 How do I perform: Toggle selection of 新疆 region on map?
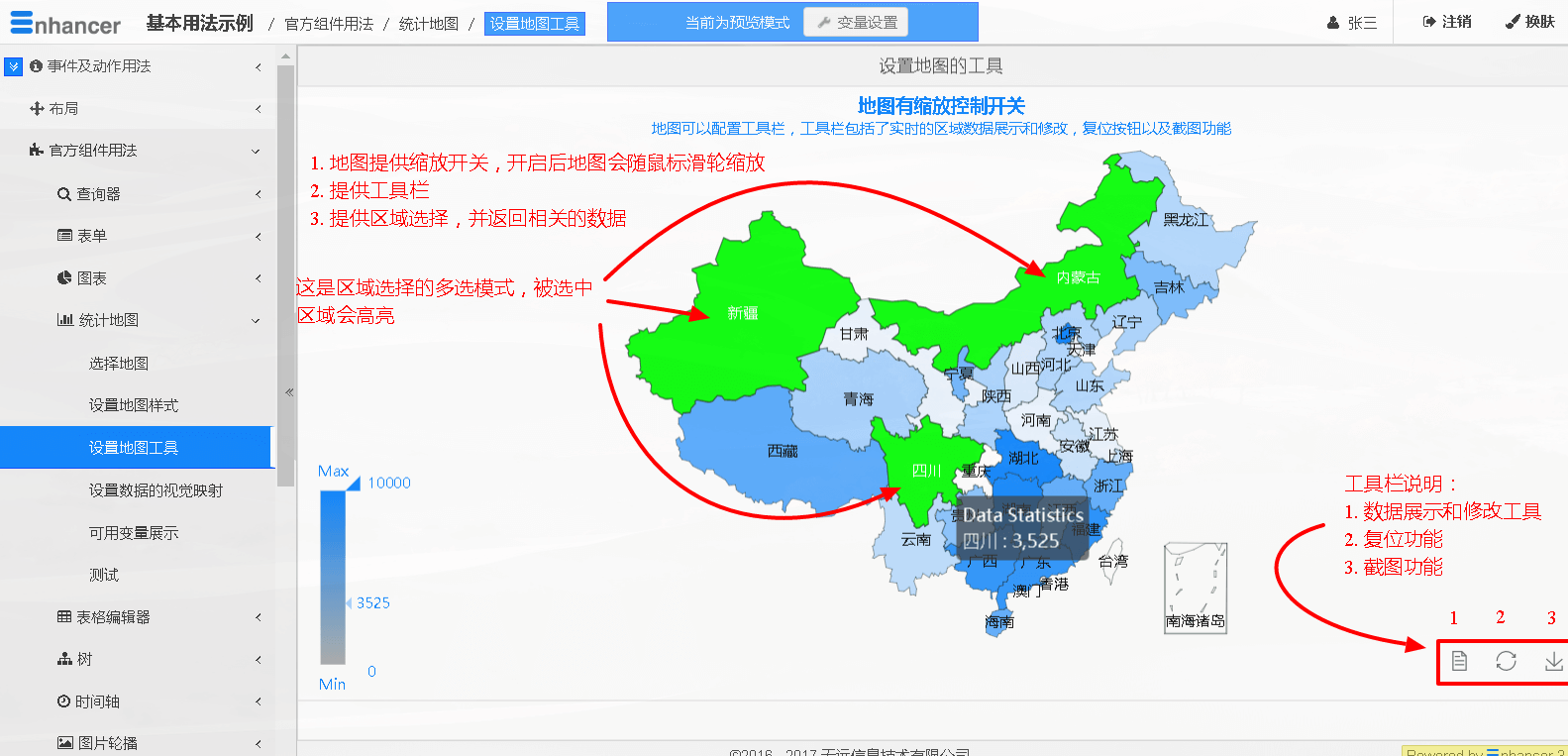pyautogui.click(x=742, y=313)
